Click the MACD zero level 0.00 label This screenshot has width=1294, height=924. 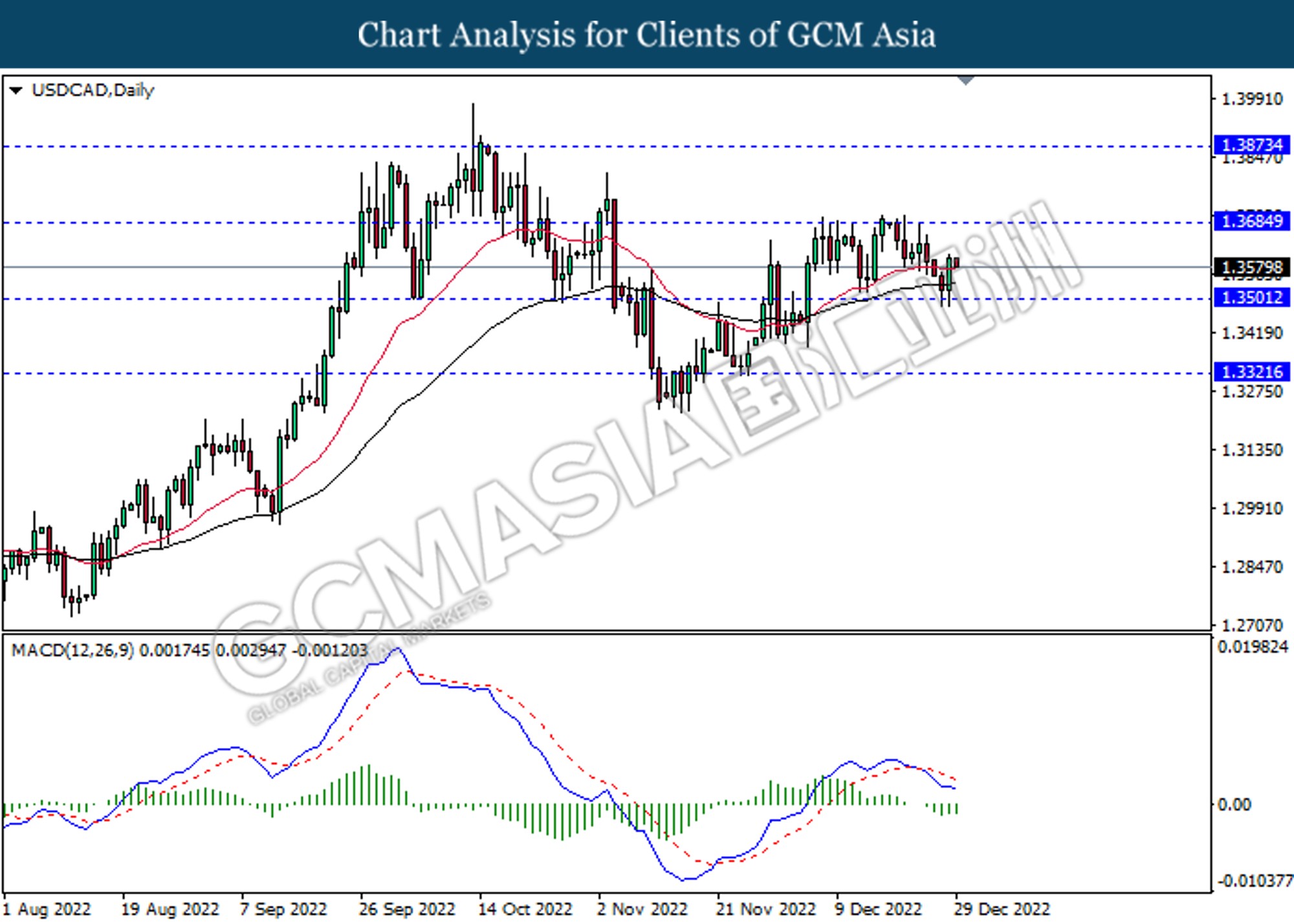tap(1234, 805)
